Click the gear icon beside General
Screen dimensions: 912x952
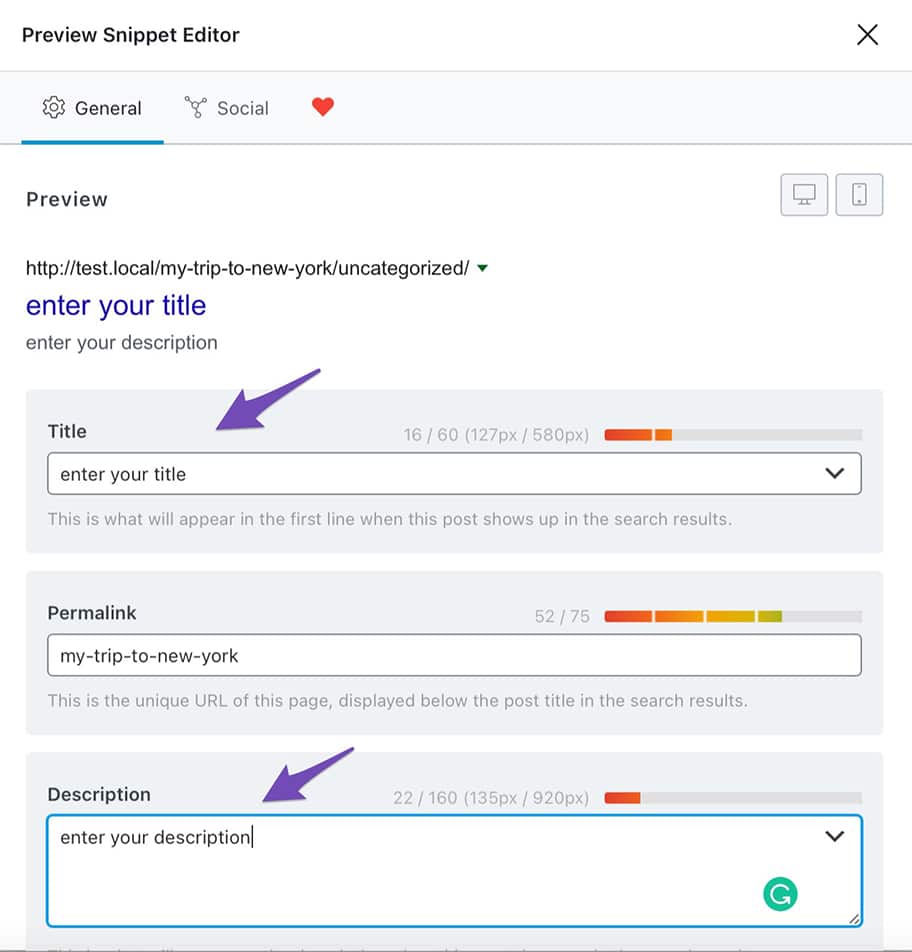pos(53,108)
